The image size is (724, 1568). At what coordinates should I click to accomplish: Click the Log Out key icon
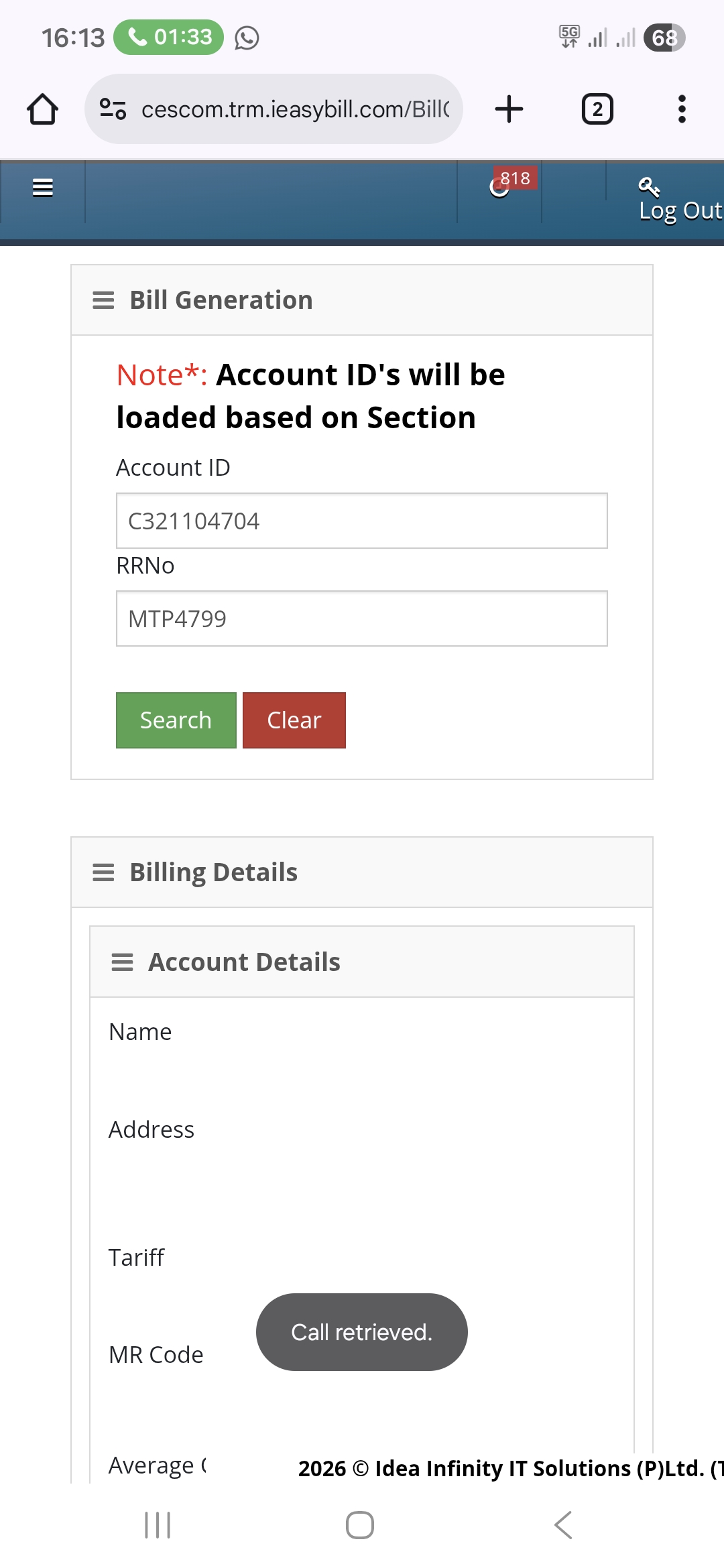[649, 186]
